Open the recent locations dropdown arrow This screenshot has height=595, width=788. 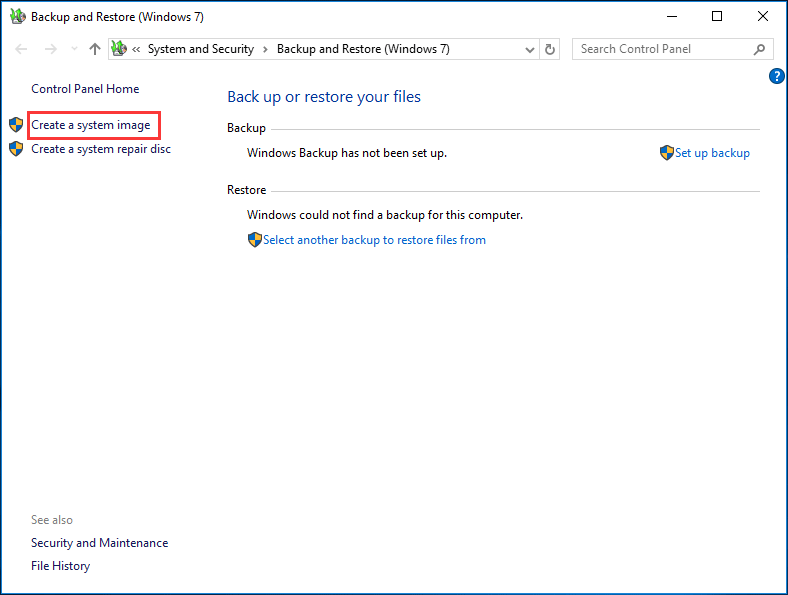74,49
